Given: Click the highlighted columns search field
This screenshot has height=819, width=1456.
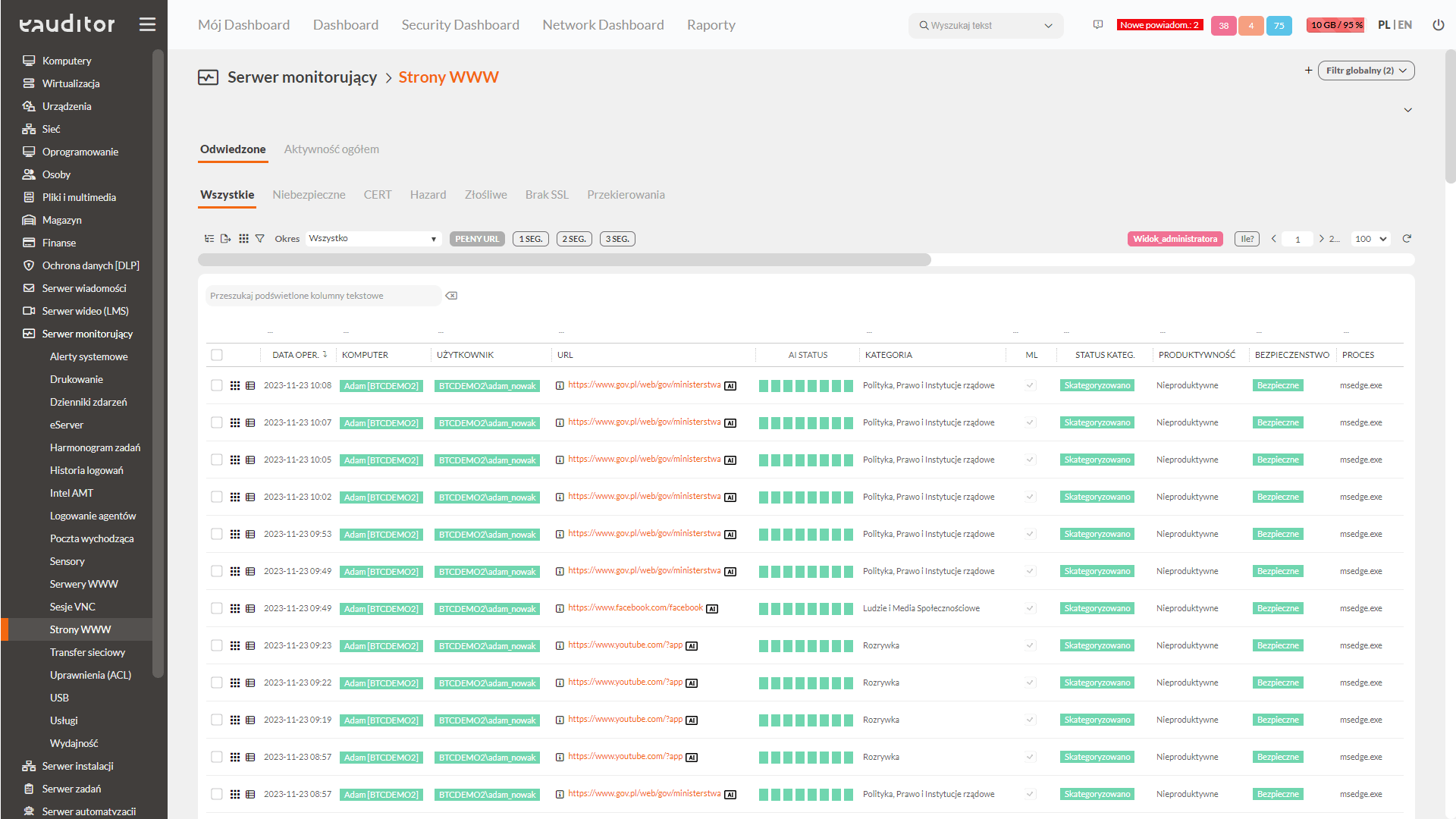Looking at the screenshot, I should pyautogui.click(x=323, y=296).
